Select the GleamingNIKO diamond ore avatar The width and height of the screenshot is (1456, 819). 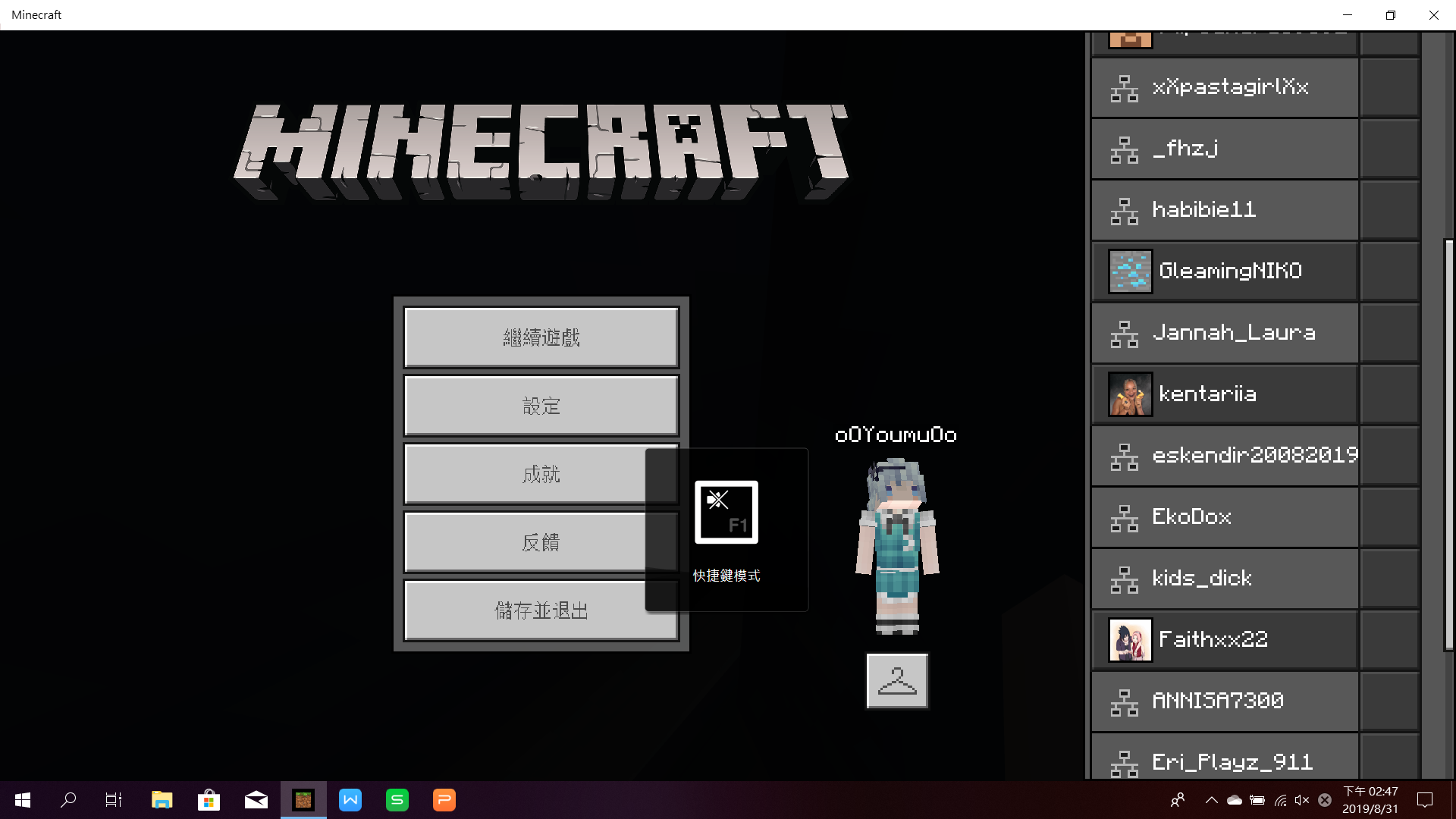(1130, 271)
